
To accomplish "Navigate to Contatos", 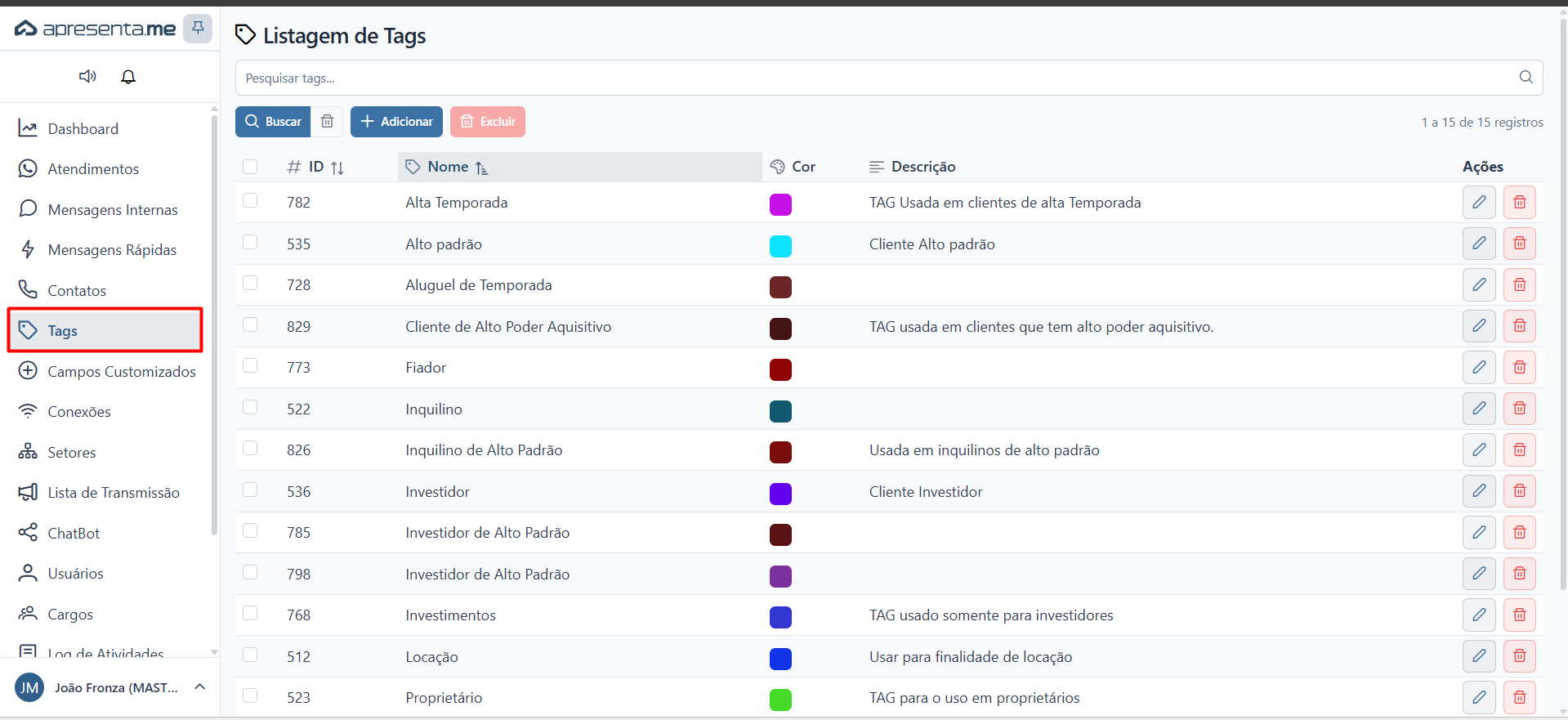I will click(106, 290).
